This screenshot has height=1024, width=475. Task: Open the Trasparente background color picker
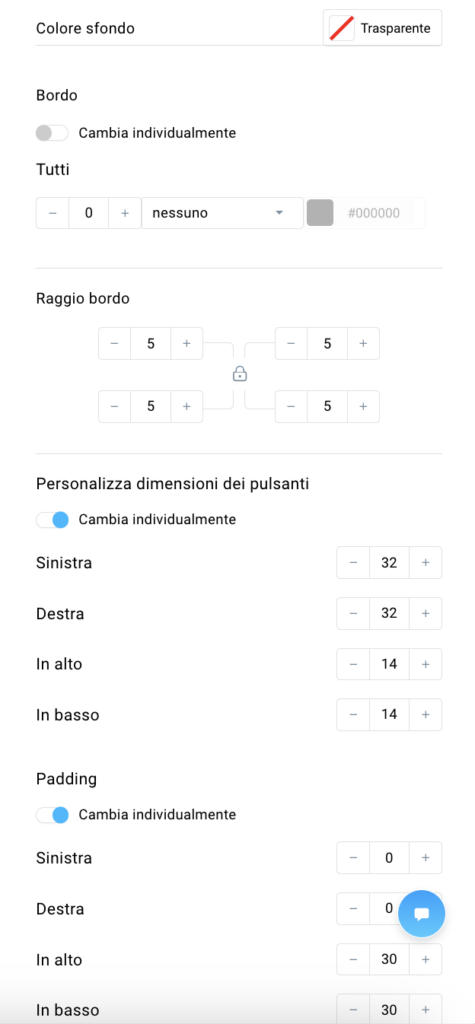point(382,28)
